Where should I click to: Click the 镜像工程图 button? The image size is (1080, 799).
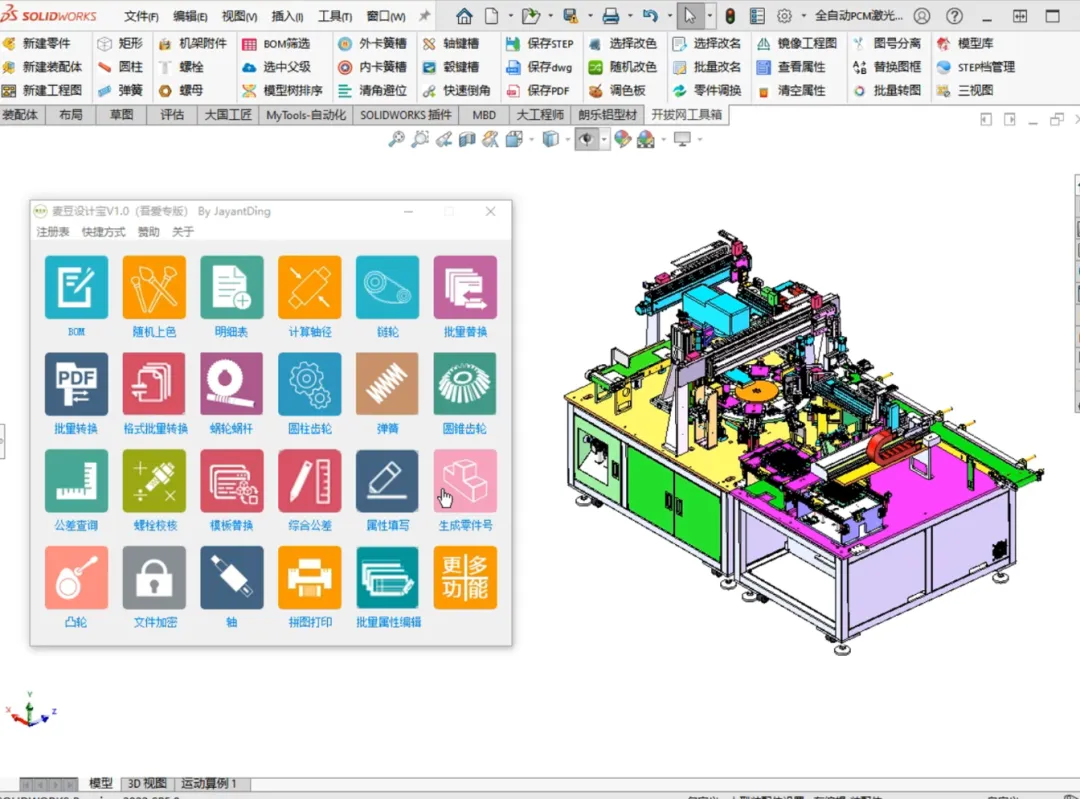(797, 43)
